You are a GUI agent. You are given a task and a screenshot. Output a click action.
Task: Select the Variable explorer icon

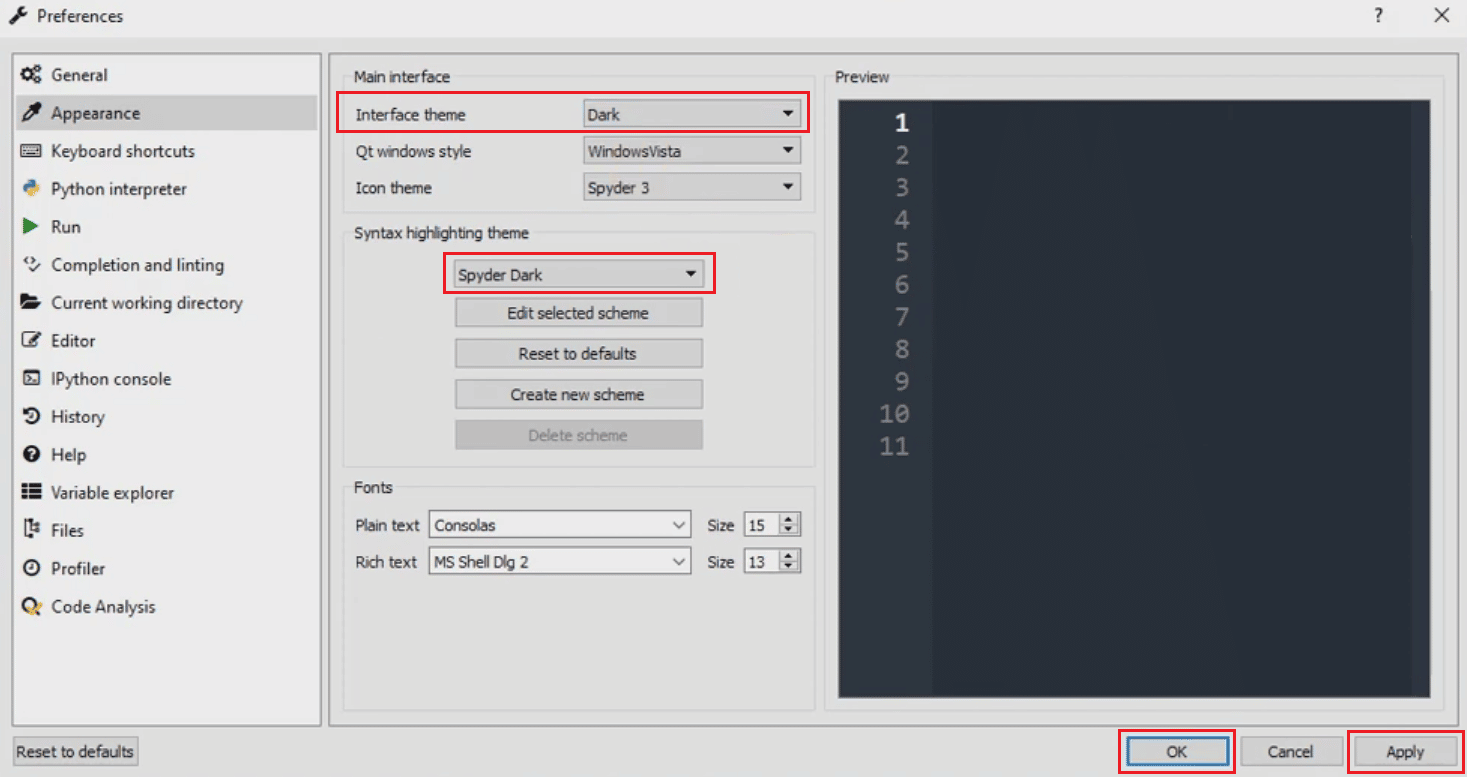31,493
